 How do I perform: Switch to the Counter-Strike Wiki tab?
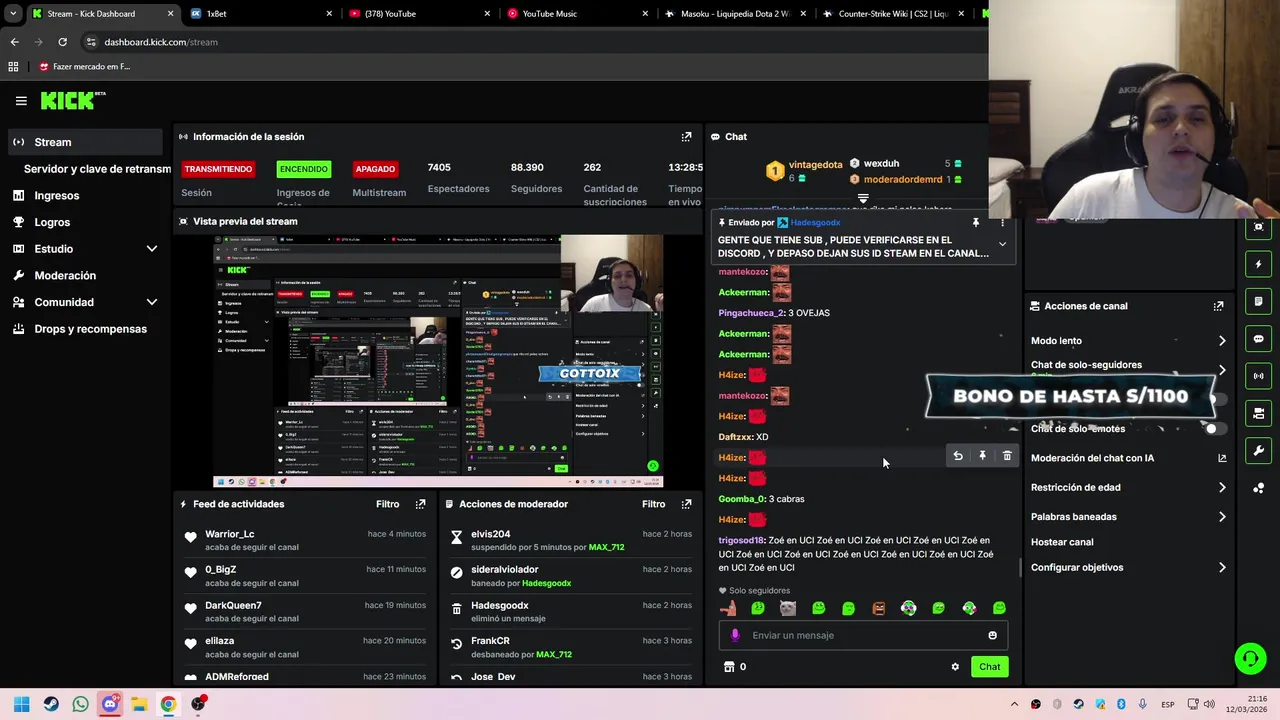894,14
